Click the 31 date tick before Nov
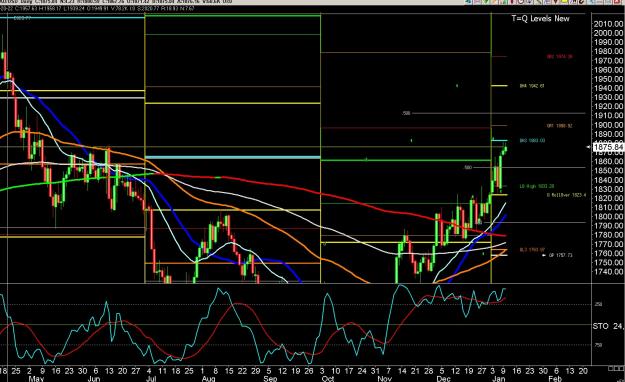The width and height of the screenshot is (625, 382). click(x=375, y=371)
